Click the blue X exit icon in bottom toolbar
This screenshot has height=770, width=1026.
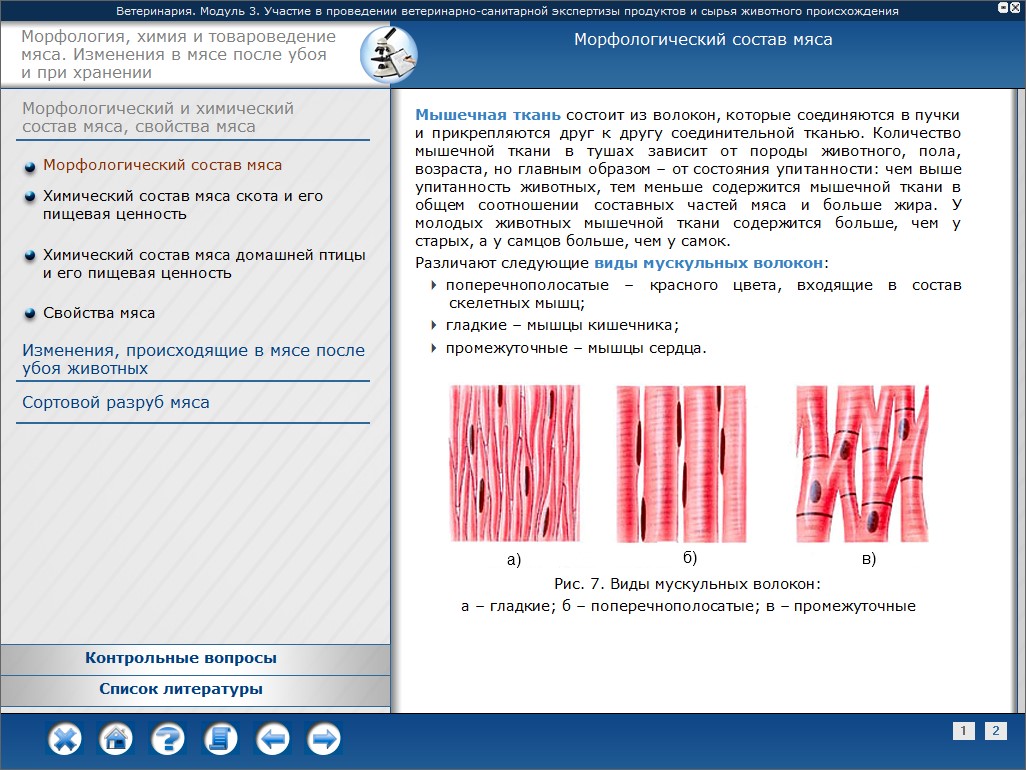pyautogui.click(x=65, y=740)
